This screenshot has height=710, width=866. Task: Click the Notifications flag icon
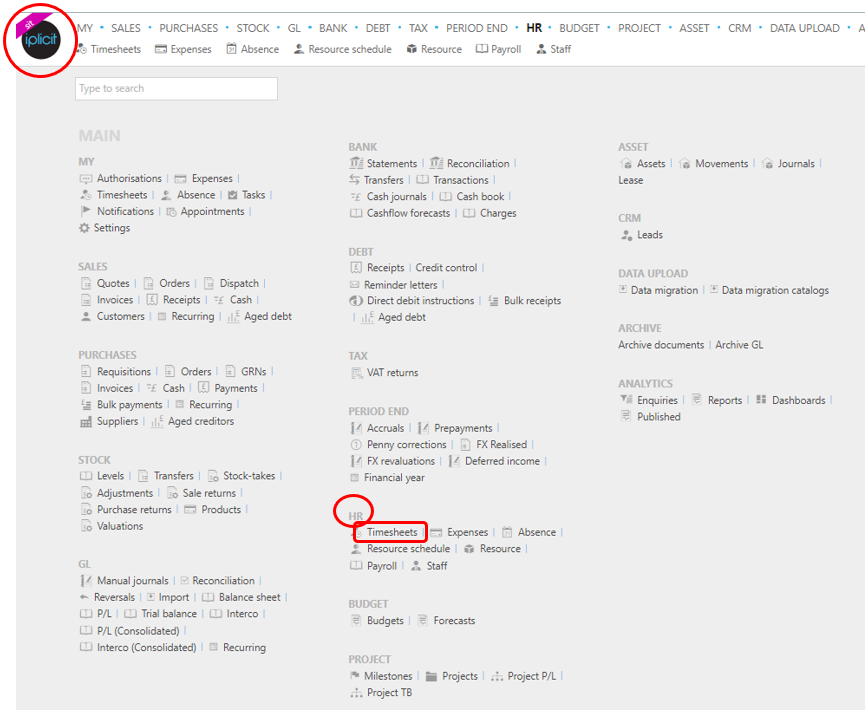85,211
